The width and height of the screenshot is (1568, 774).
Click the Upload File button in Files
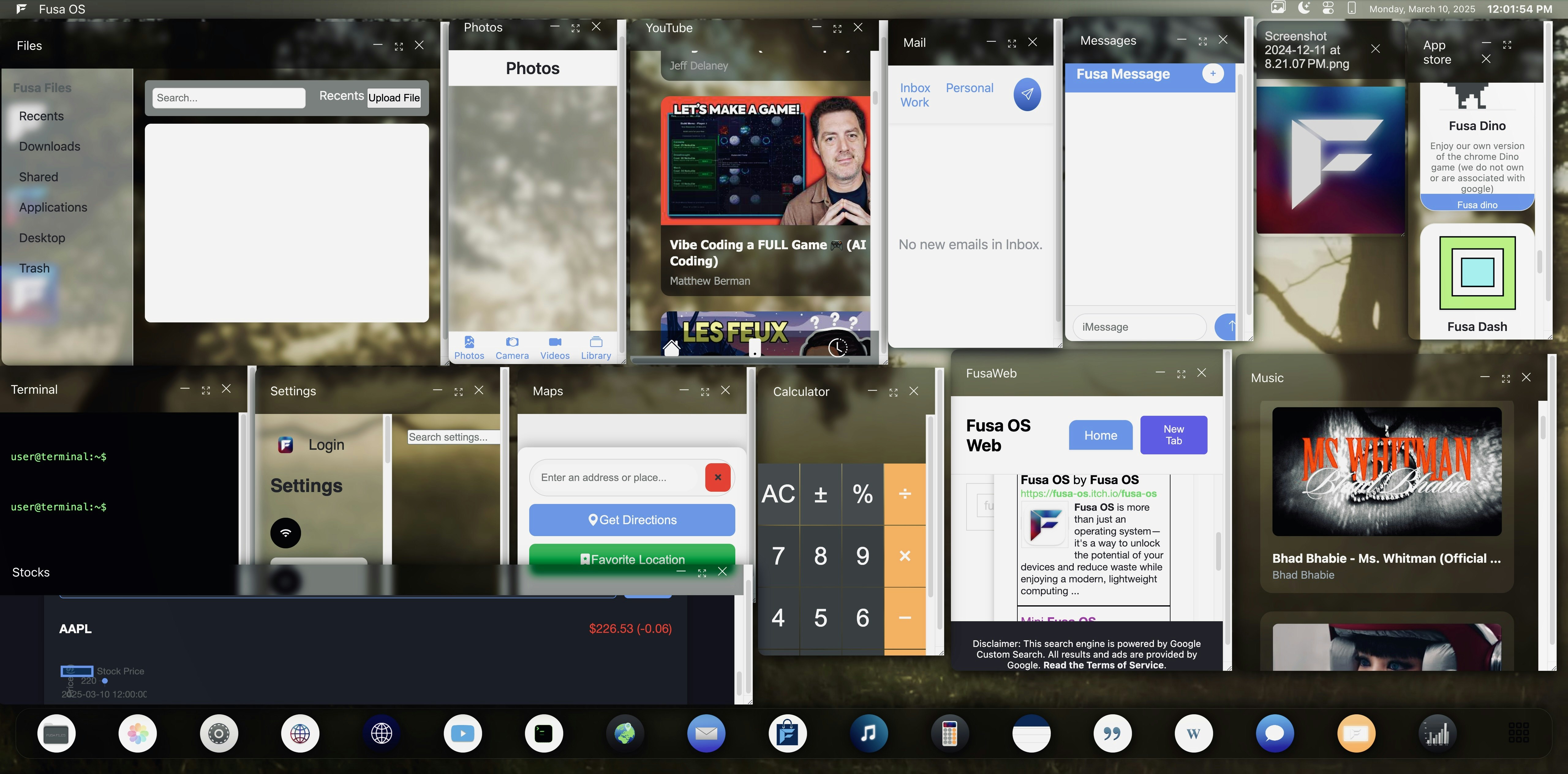point(394,98)
